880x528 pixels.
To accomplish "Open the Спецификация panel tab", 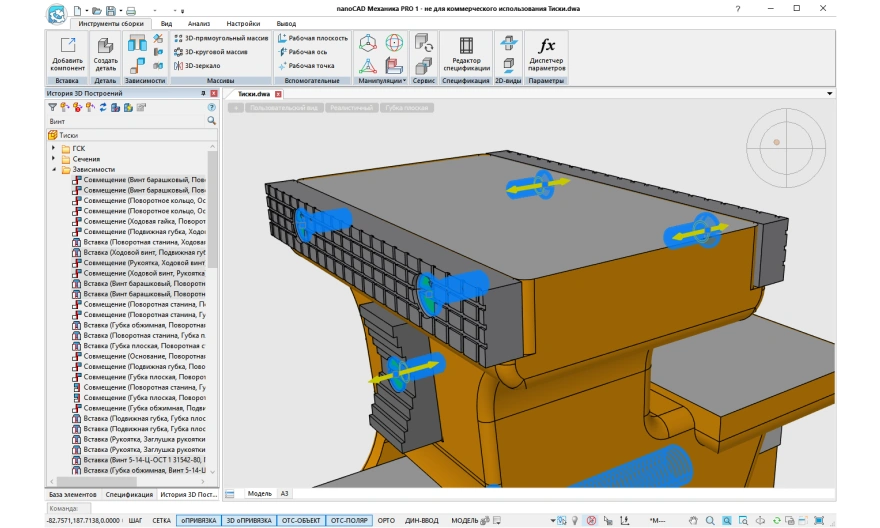I will (128, 494).
